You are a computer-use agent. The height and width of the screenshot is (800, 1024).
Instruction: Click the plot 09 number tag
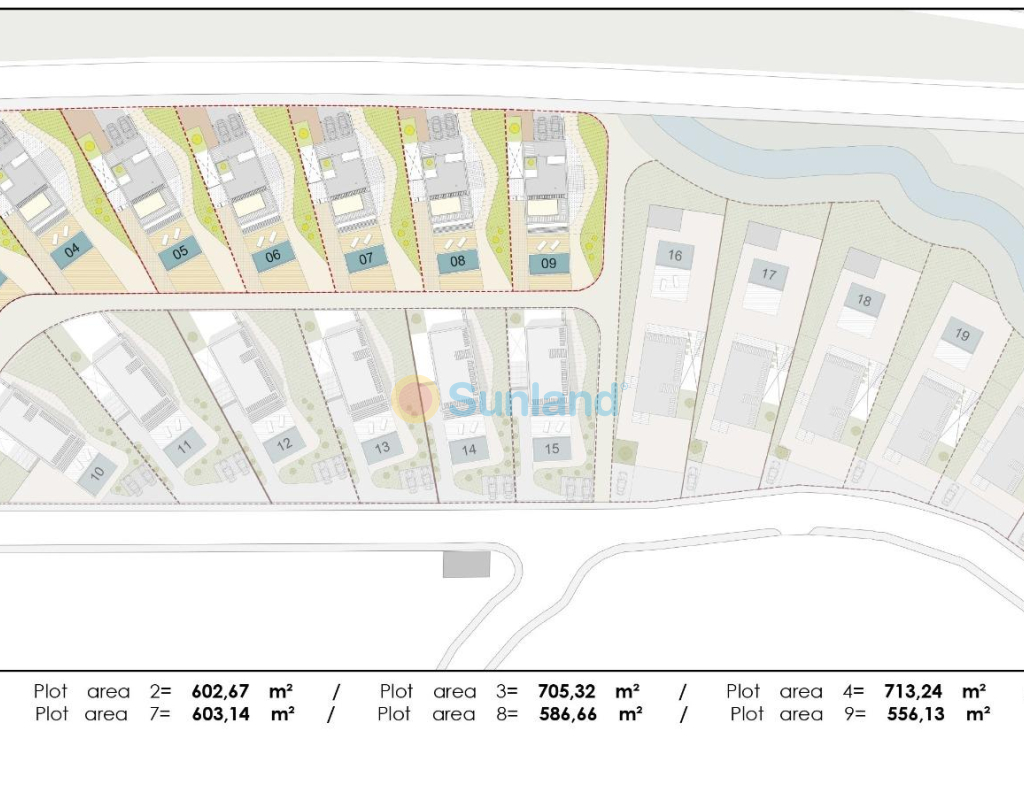(549, 264)
